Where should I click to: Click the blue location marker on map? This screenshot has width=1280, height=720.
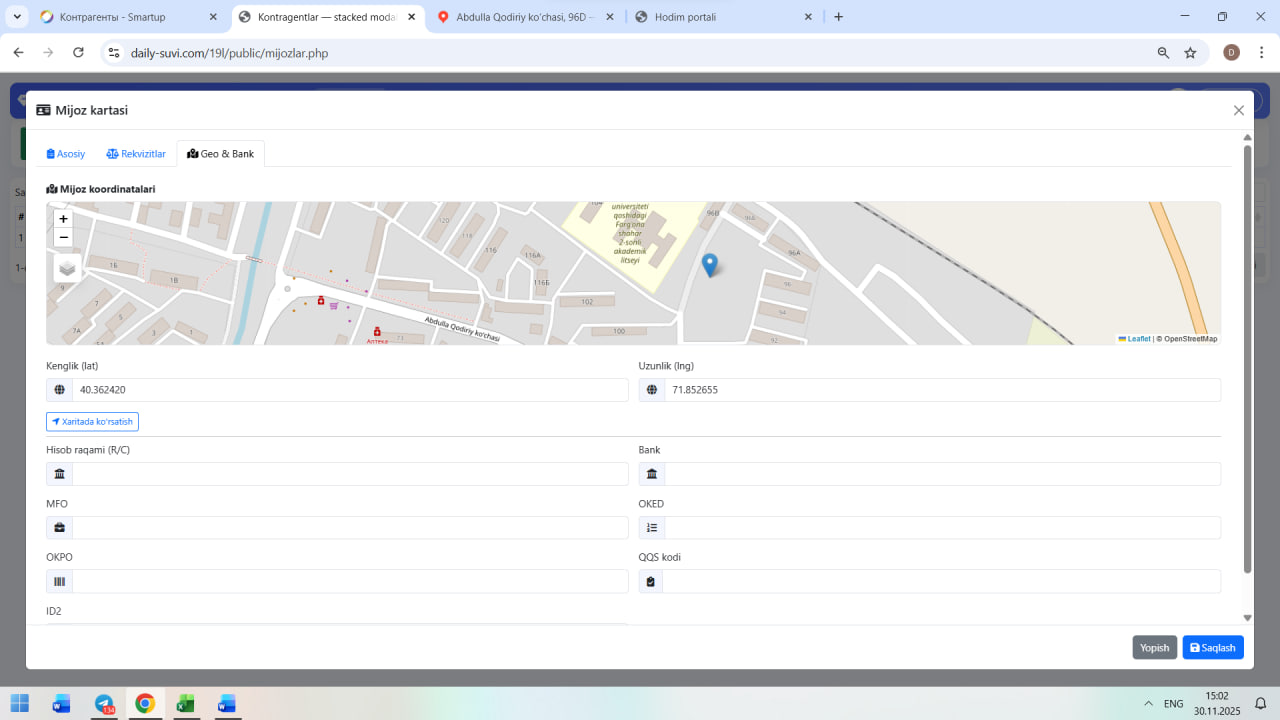pyautogui.click(x=710, y=265)
